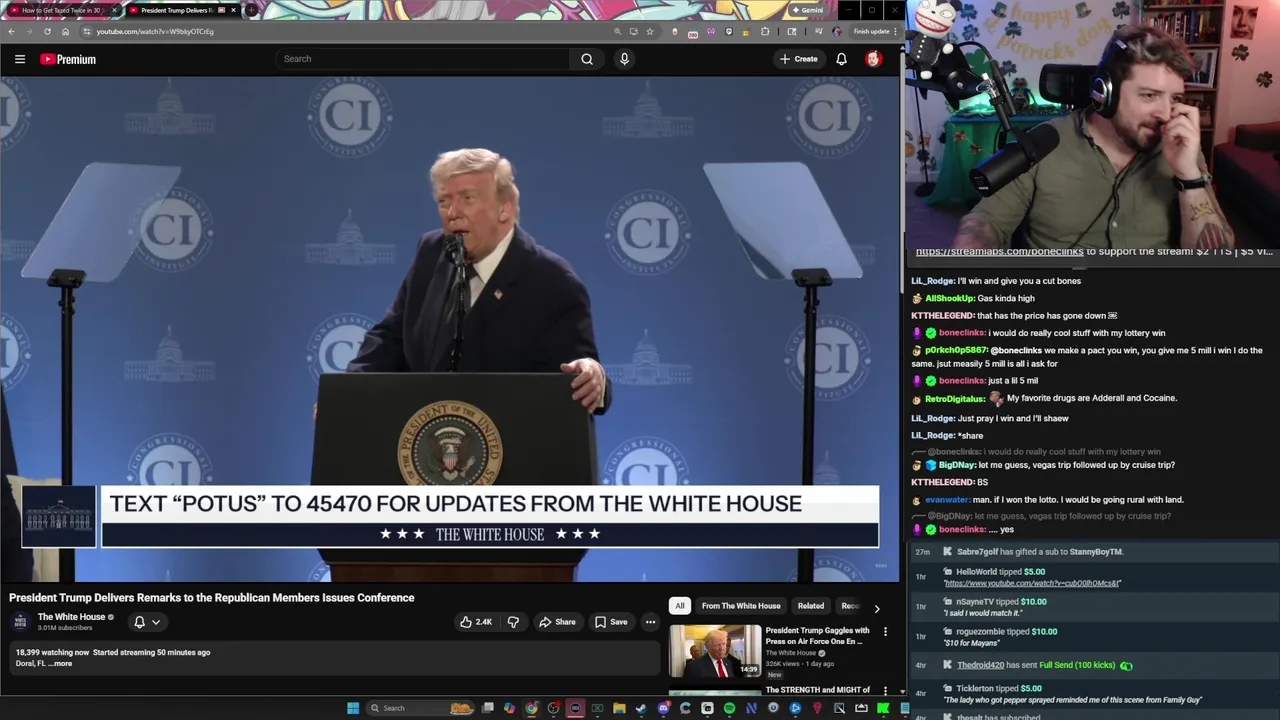Open options for 'STRENGTH and MIGHT' video
This screenshot has width=1280, height=720.
885,690
